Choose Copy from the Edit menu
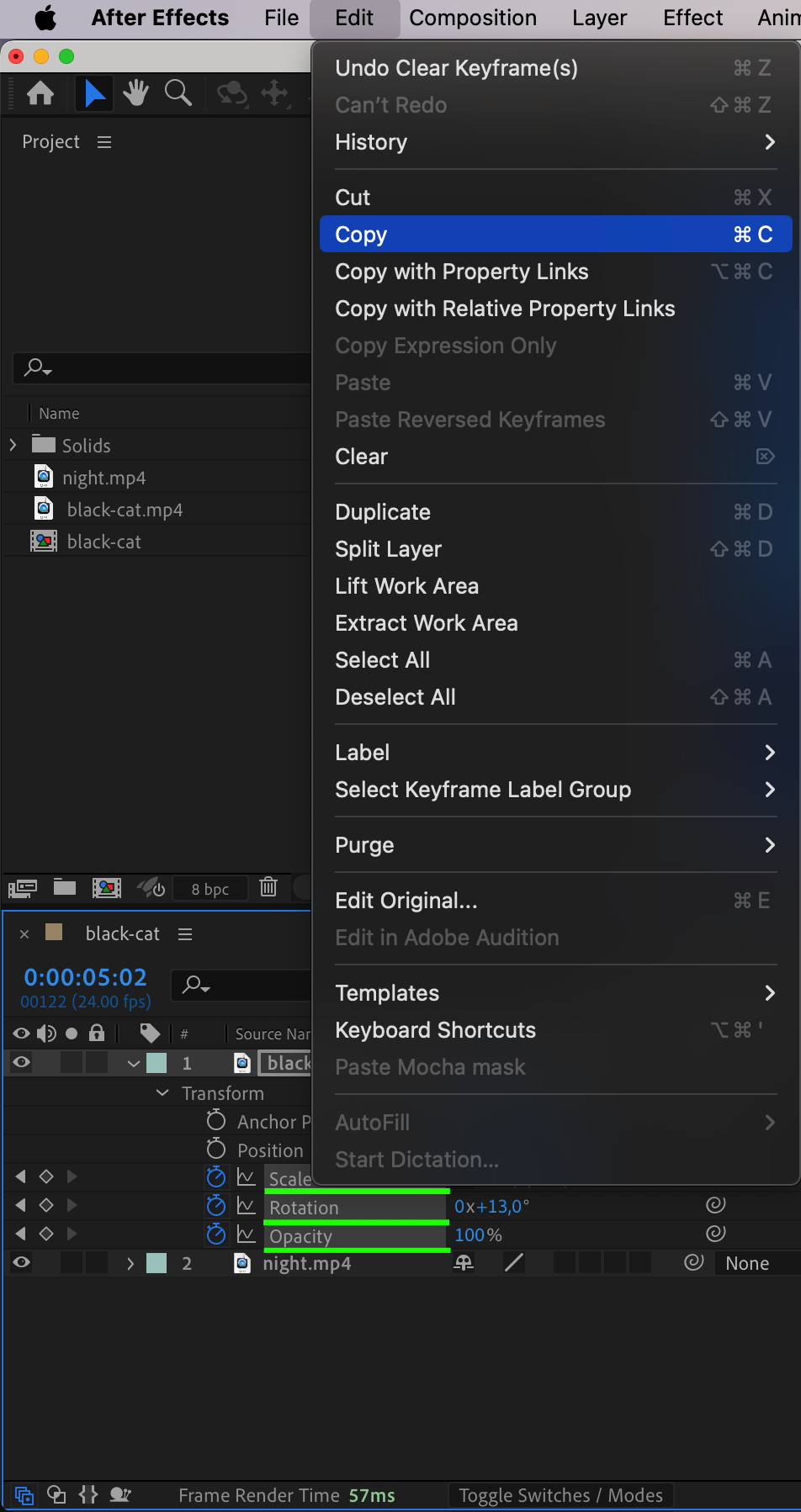This screenshot has height=1512, width=801. click(555, 235)
